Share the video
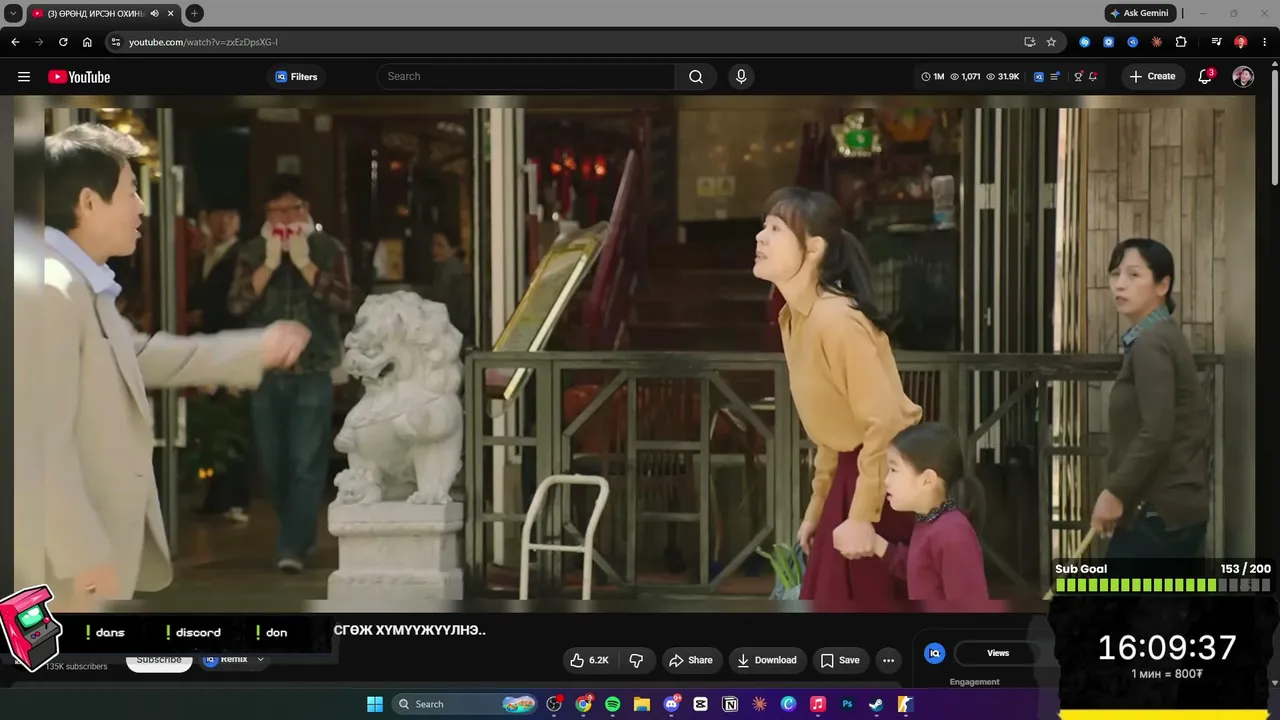The image size is (1280, 720). point(691,660)
